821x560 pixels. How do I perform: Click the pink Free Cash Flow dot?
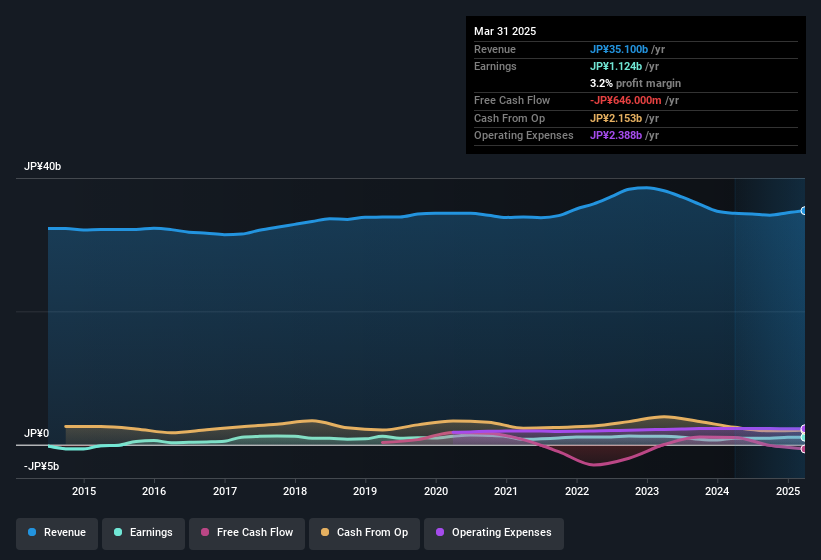pos(205,532)
